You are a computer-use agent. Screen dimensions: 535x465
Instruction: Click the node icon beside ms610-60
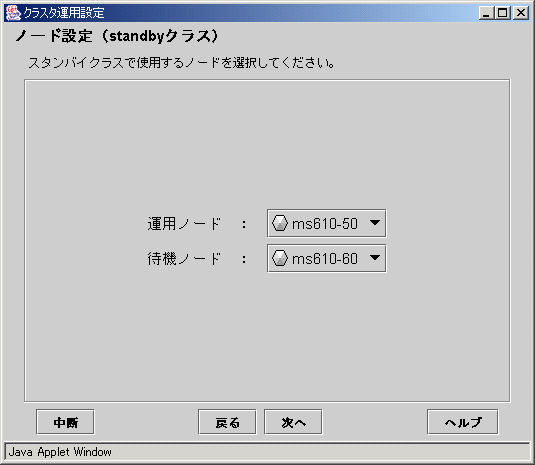pos(279,258)
